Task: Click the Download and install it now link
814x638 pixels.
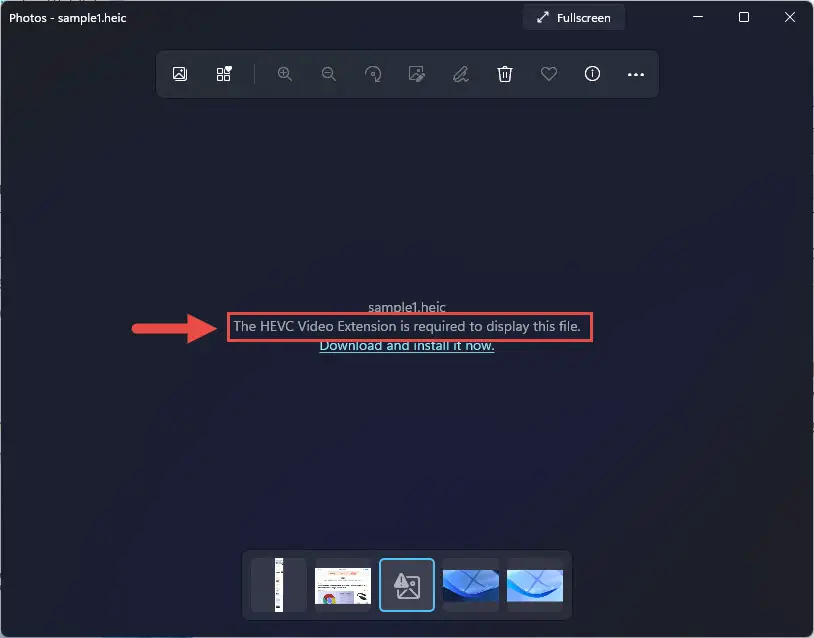Action: click(x=406, y=346)
